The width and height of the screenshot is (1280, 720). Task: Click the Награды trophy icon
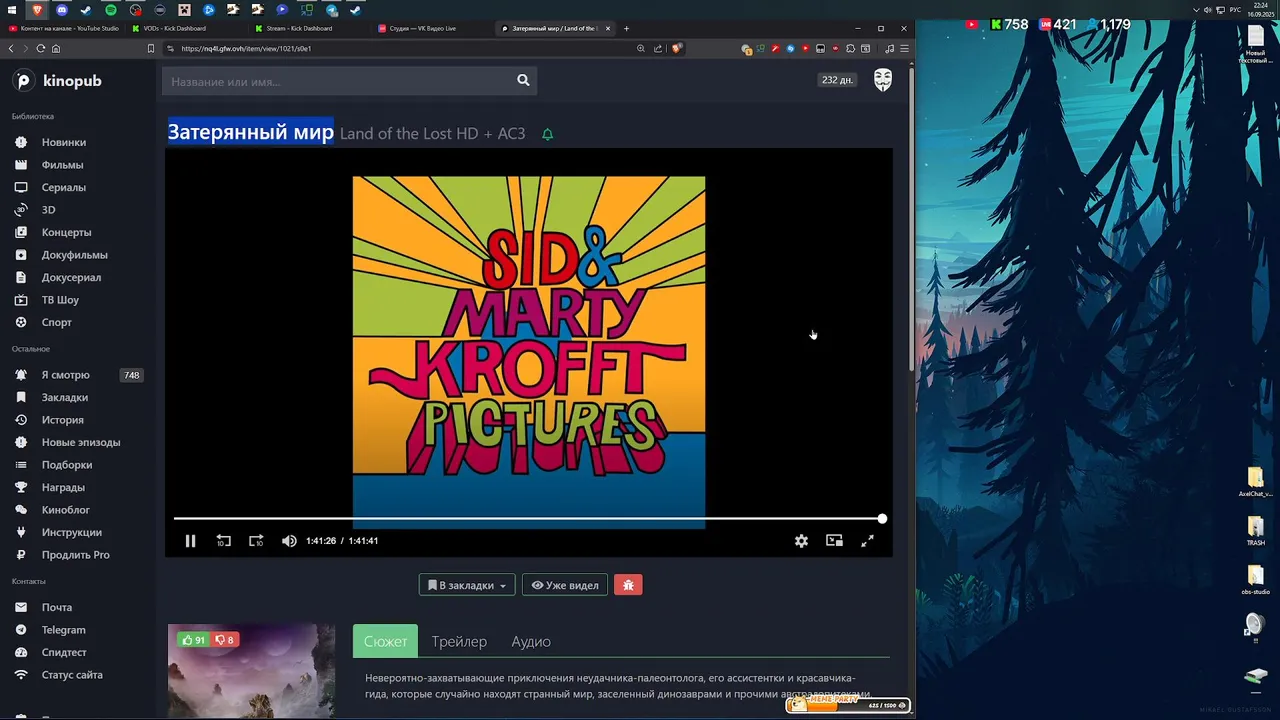[x=21, y=487]
